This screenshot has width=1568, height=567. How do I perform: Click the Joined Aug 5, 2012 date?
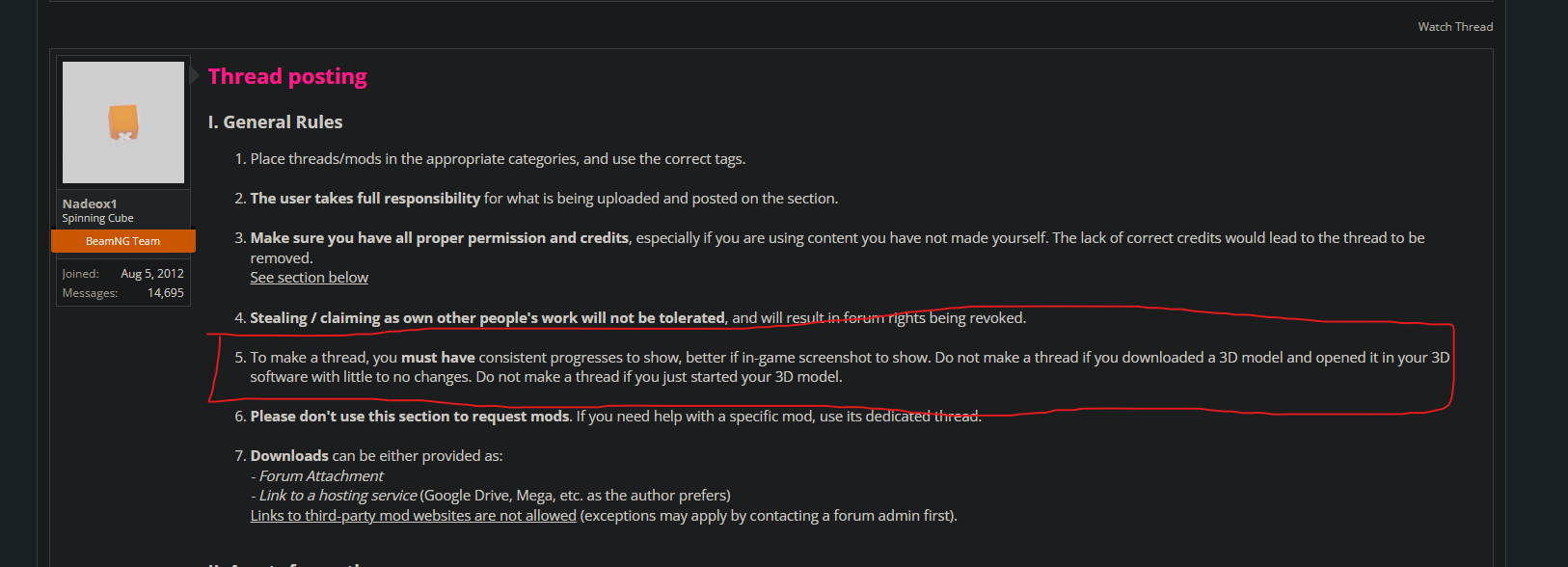(152, 274)
